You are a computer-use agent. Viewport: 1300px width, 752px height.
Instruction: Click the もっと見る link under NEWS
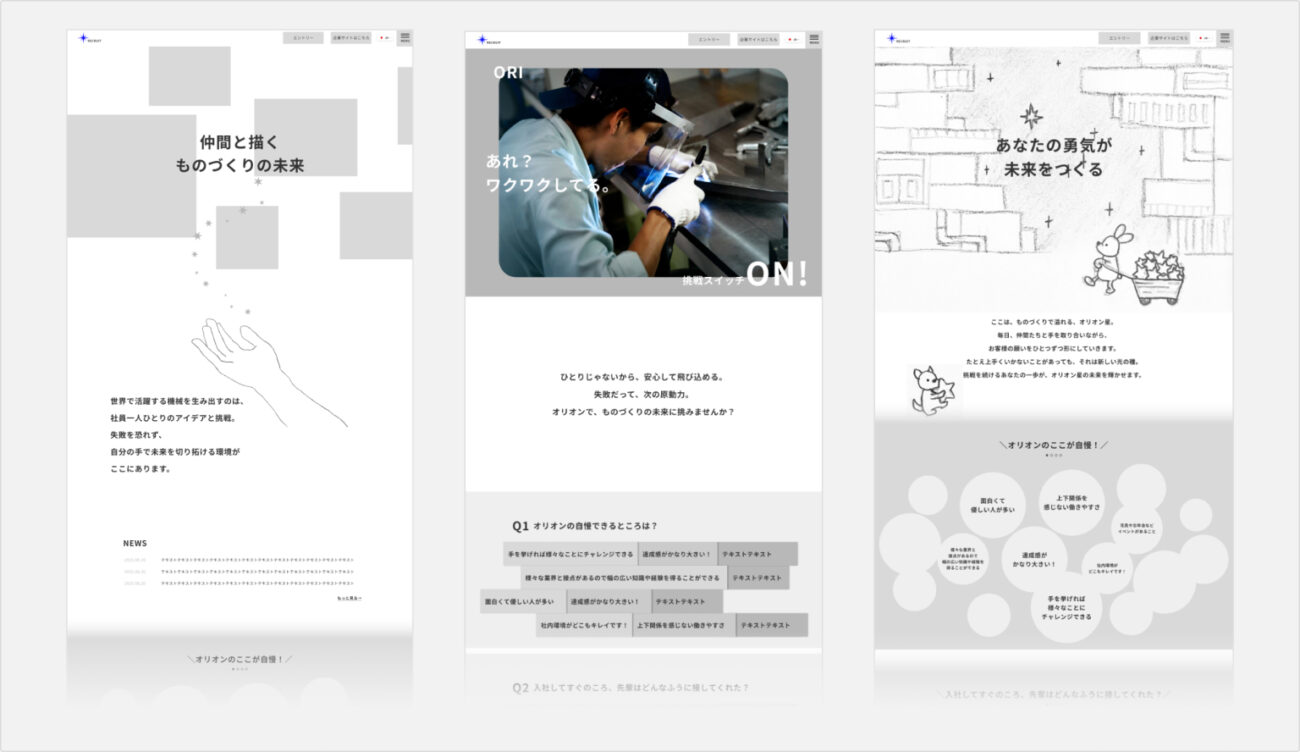click(349, 598)
